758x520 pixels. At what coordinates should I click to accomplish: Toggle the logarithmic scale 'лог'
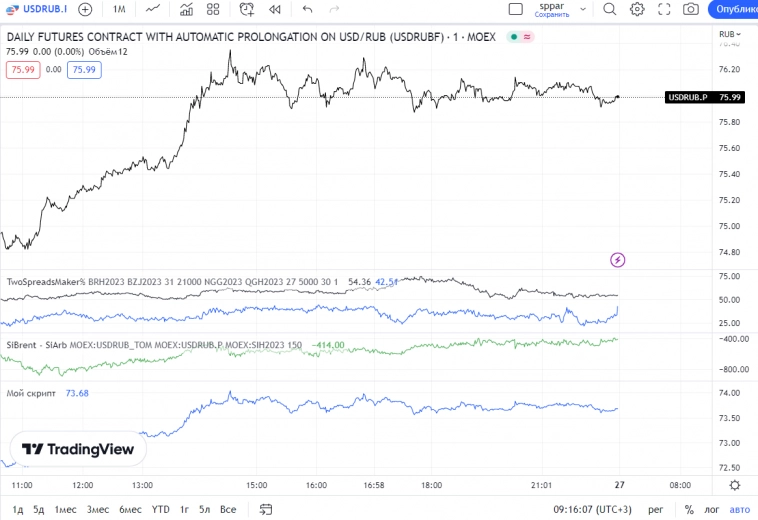712,509
